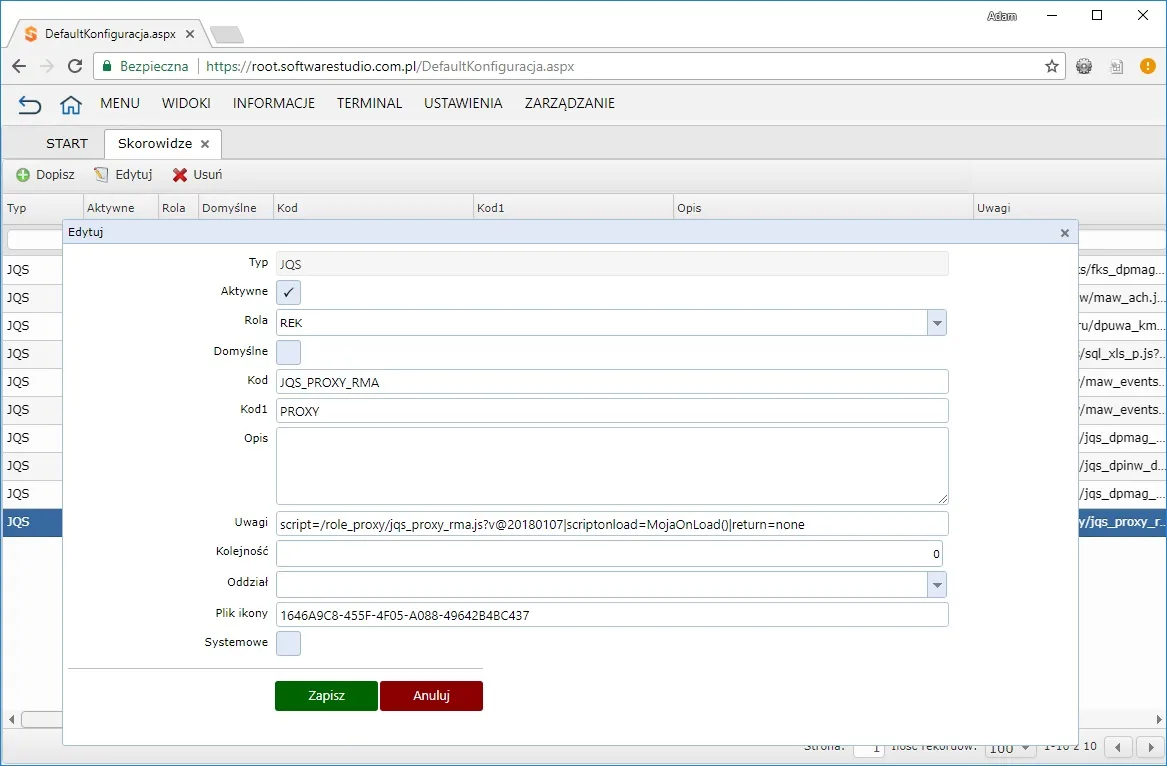Image resolution: width=1167 pixels, height=766 pixels.
Task: Click the Edytuj toolbar button
Action: [x=123, y=175]
